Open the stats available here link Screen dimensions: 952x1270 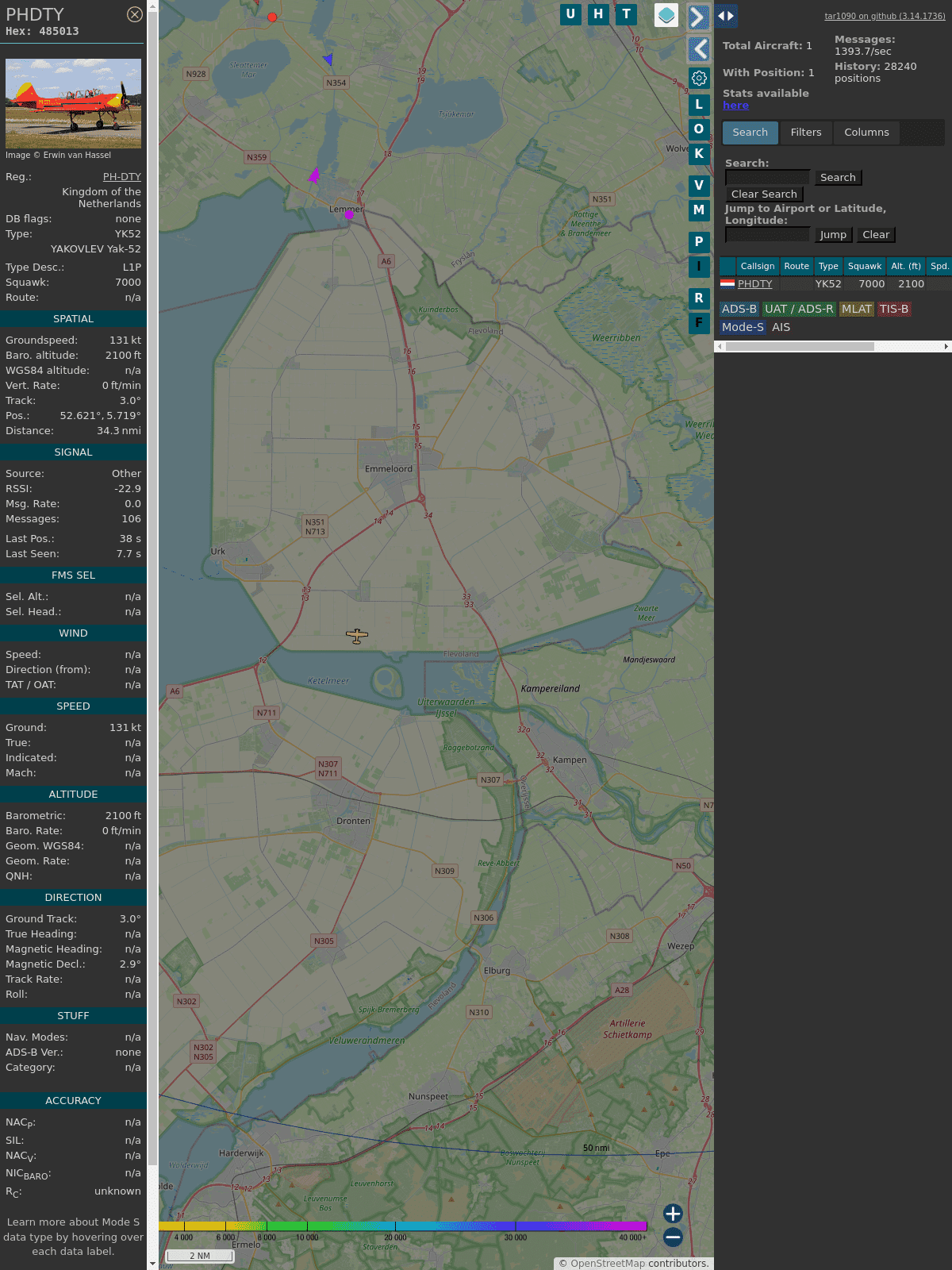tap(735, 106)
